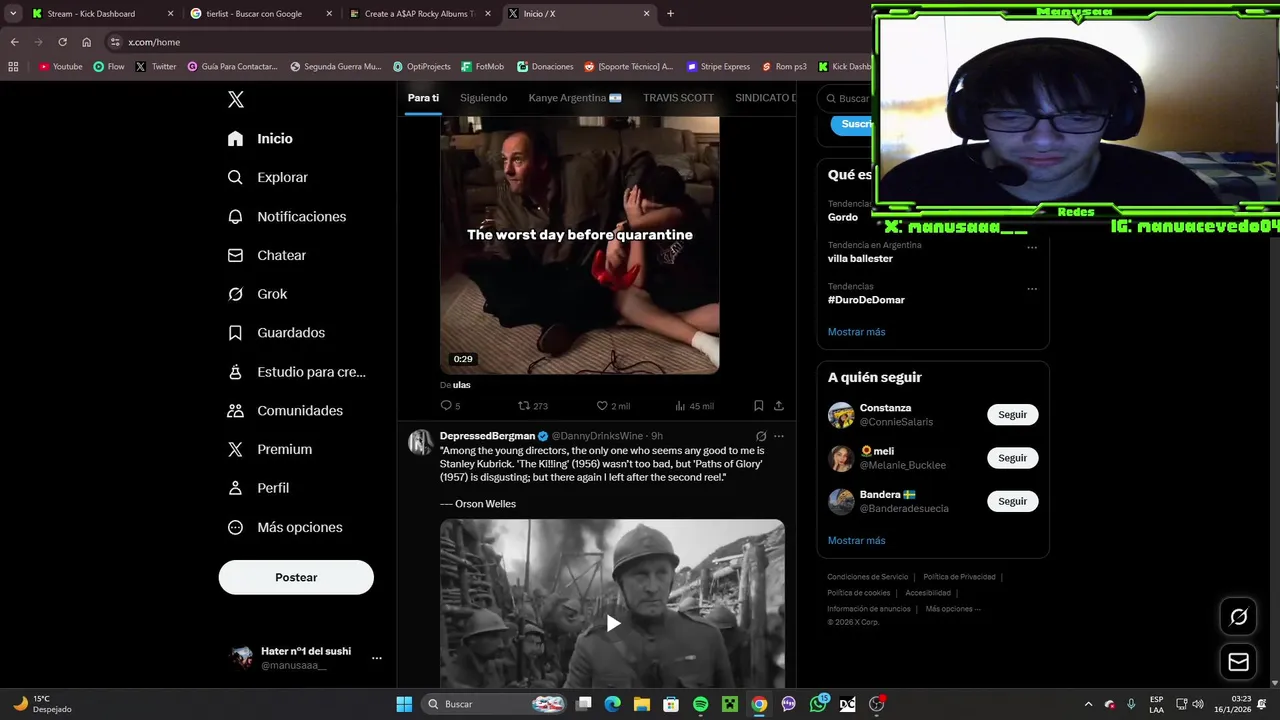Viewport: 1280px width, 720px height.
Task: Share the quarantine video post
Action: pyautogui.click(x=778, y=406)
